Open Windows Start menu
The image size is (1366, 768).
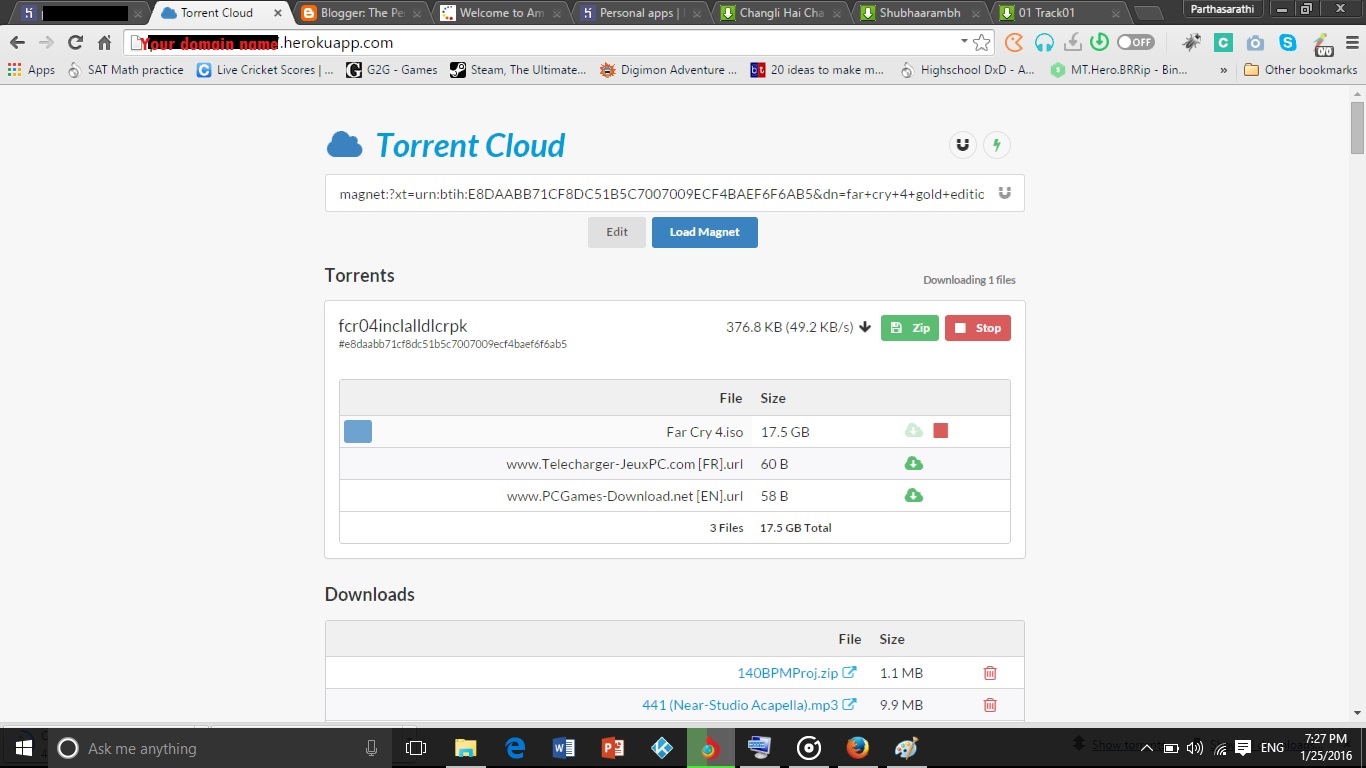pyautogui.click(x=24, y=748)
